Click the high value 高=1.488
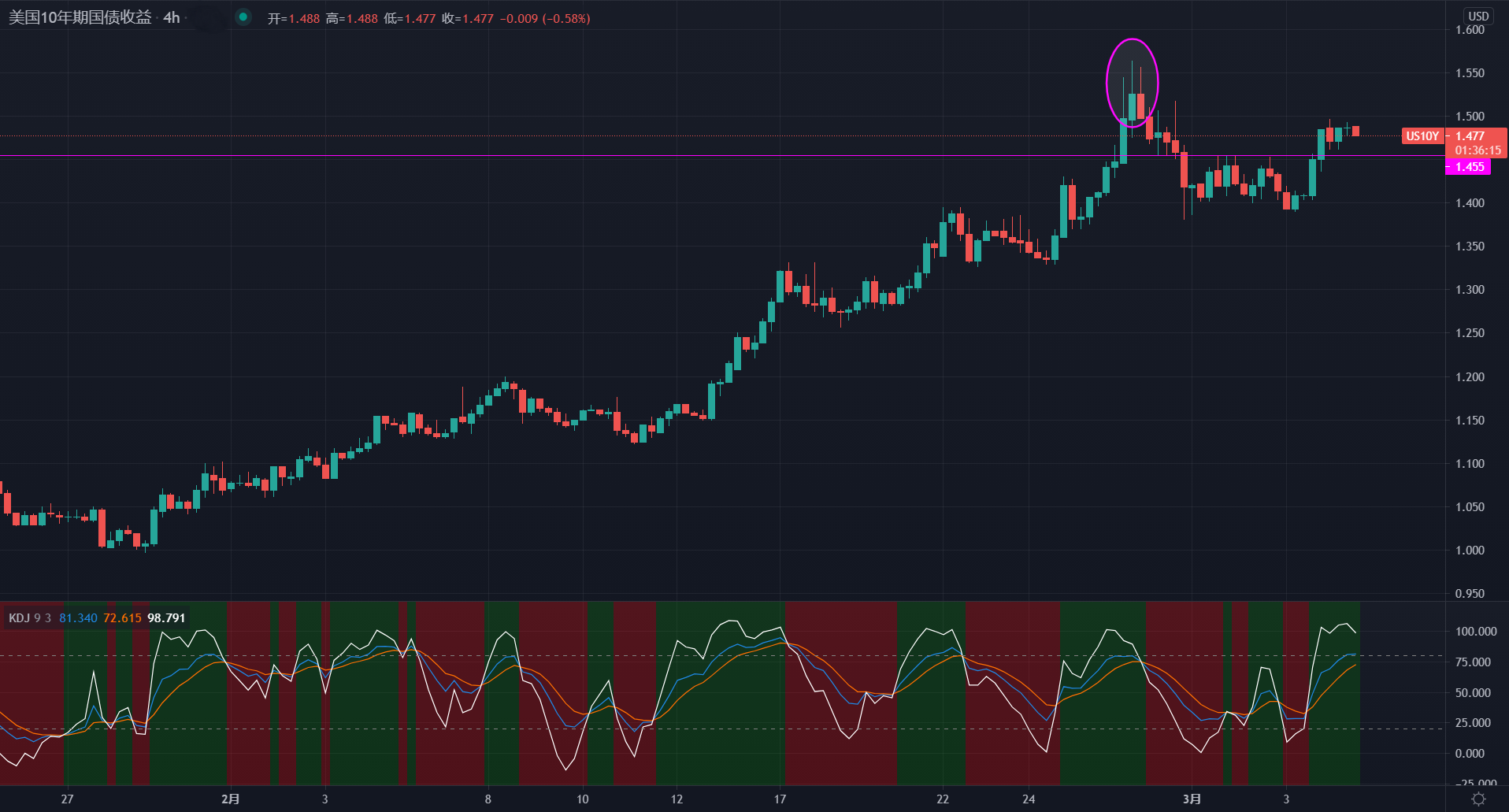1509x812 pixels. tap(352, 18)
